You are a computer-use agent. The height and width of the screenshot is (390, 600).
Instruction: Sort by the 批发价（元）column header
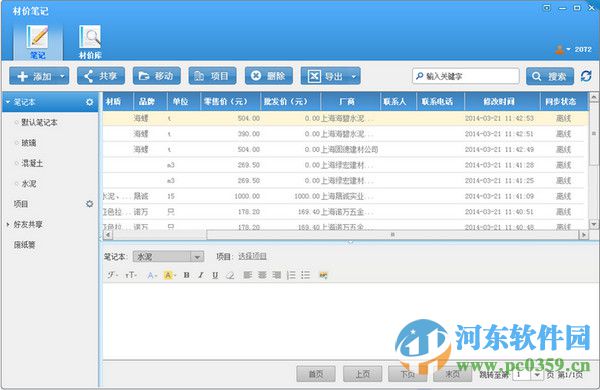coord(290,101)
